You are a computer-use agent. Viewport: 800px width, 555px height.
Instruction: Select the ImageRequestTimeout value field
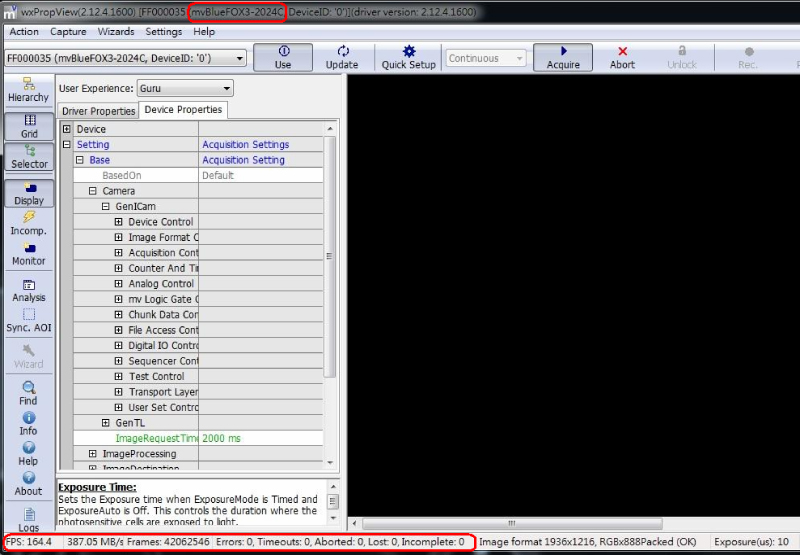coord(260,438)
